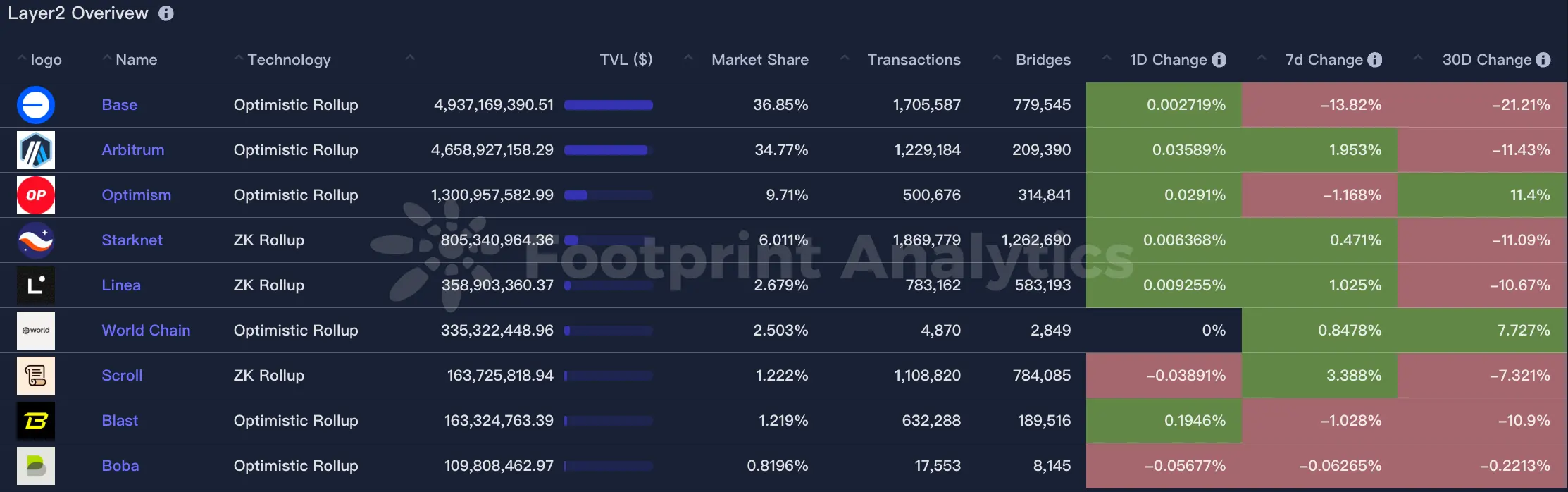The width and height of the screenshot is (1568, 492).
Task: Click the 30D Change info icon
Action: coord(1543,60)
